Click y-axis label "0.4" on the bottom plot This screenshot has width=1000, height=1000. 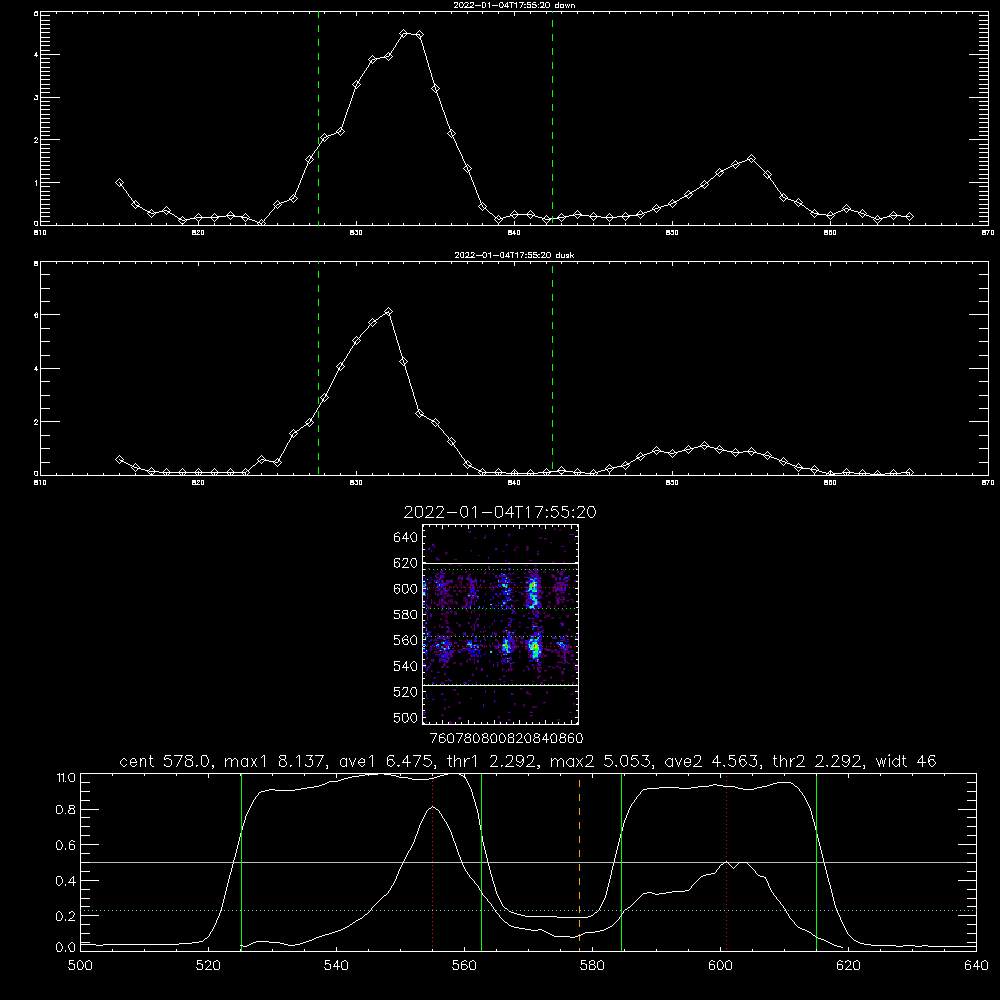66,881
